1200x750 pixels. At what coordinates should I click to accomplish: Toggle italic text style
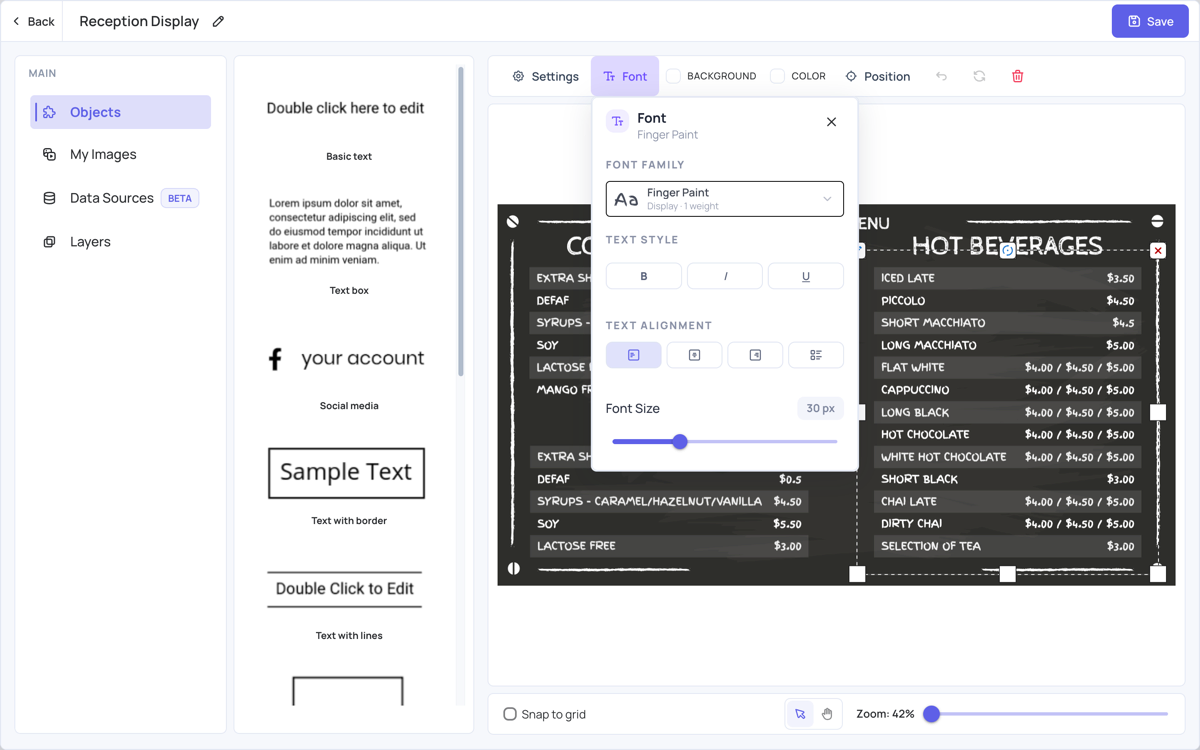pos(725,276)
